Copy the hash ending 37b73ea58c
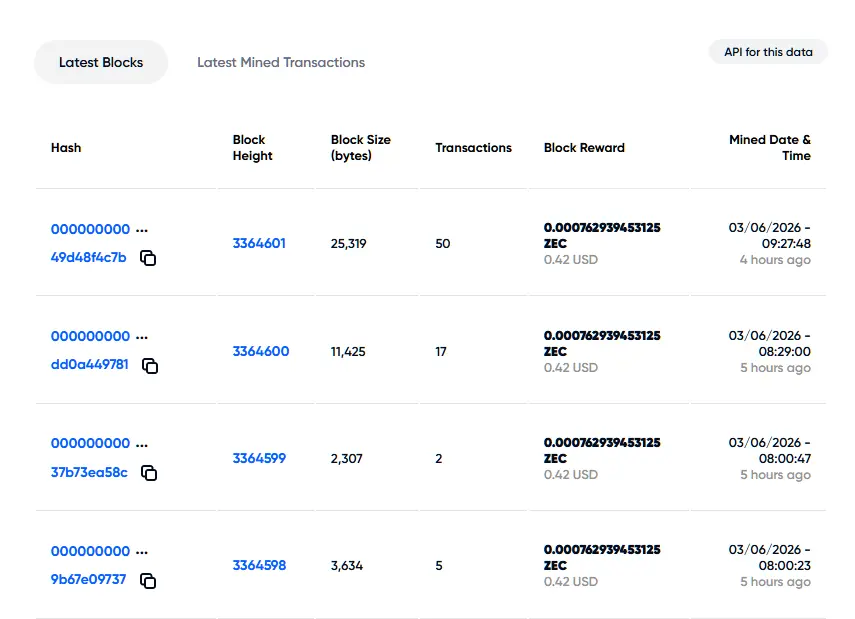The image size is (855, 619). click(x=149, y=473)
